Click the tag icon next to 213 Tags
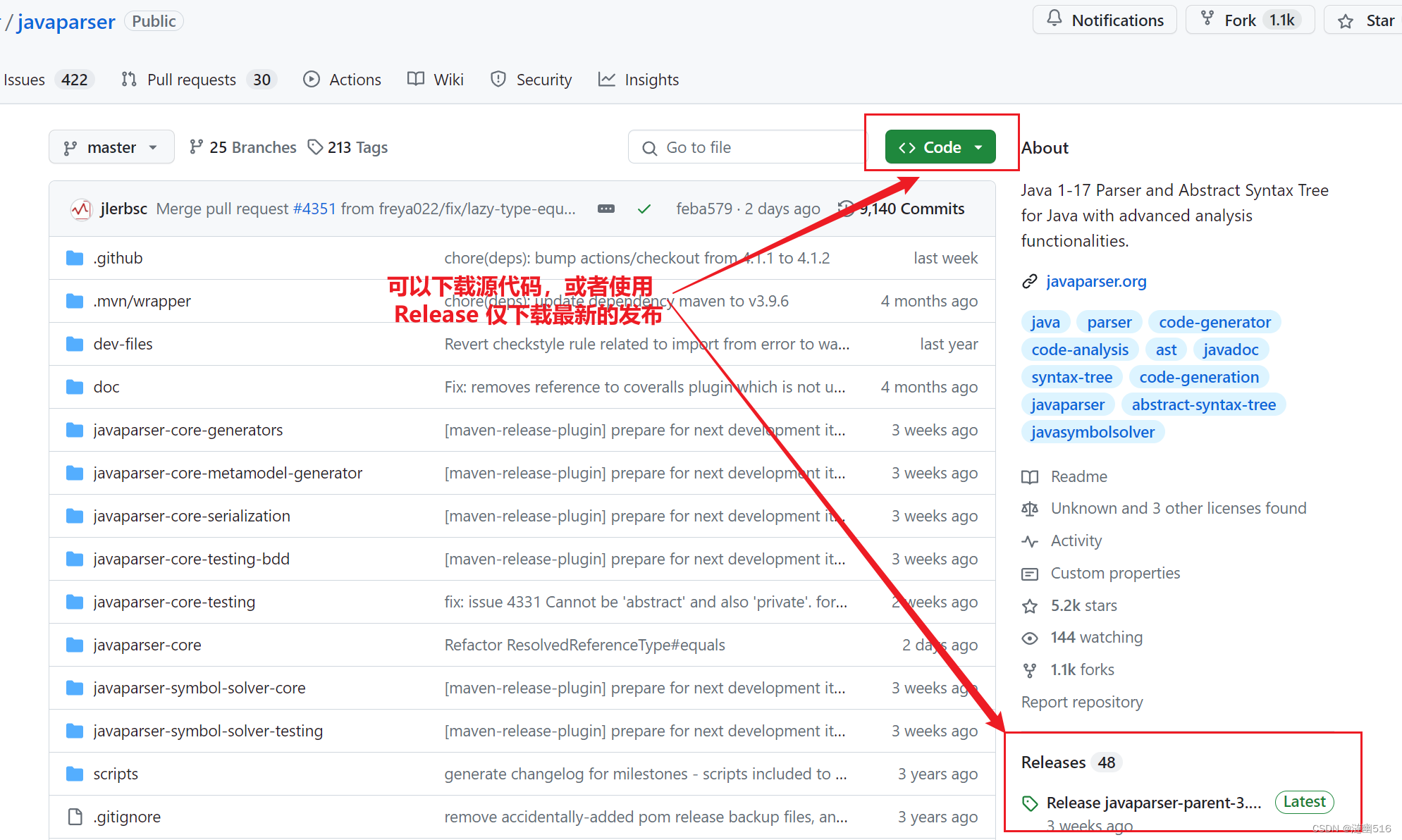Screen dimensions: 1402x840 [x=315, y=147]
